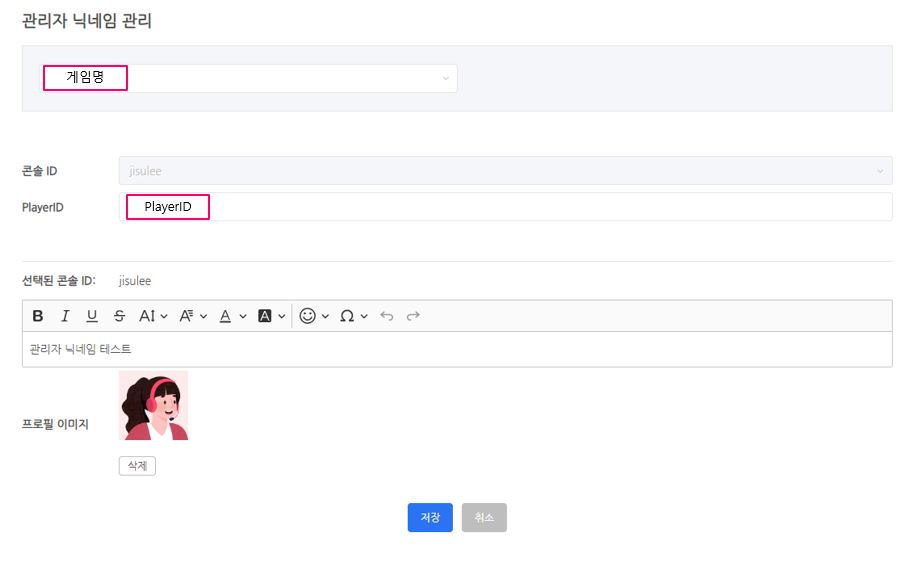Image resolution: width=915 pixels, height=584 pixels.
Task: Expand the special characters dropdown arrow
Action: (x=364, y=317)
